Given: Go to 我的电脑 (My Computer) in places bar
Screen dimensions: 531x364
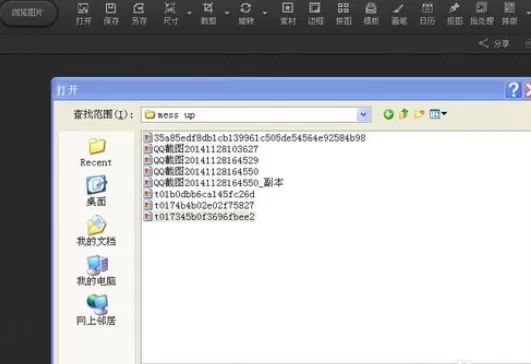Looking at the screenshot, I should pos(96,270).
